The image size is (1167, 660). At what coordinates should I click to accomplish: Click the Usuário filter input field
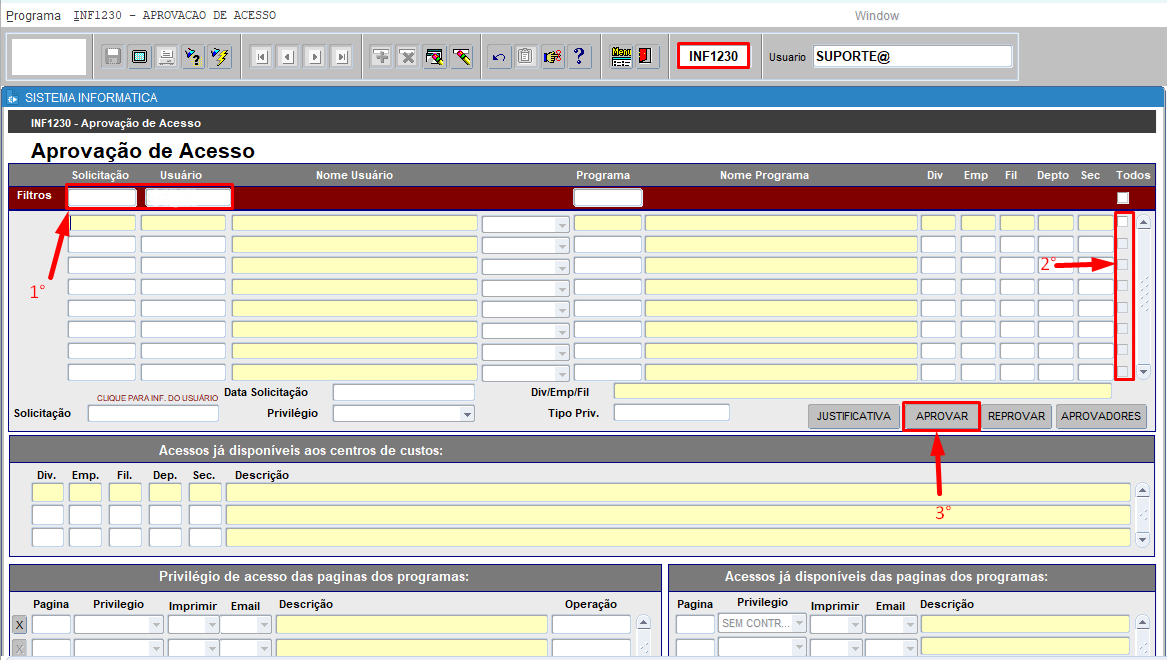pyautogui.click(x=188, y=197)
